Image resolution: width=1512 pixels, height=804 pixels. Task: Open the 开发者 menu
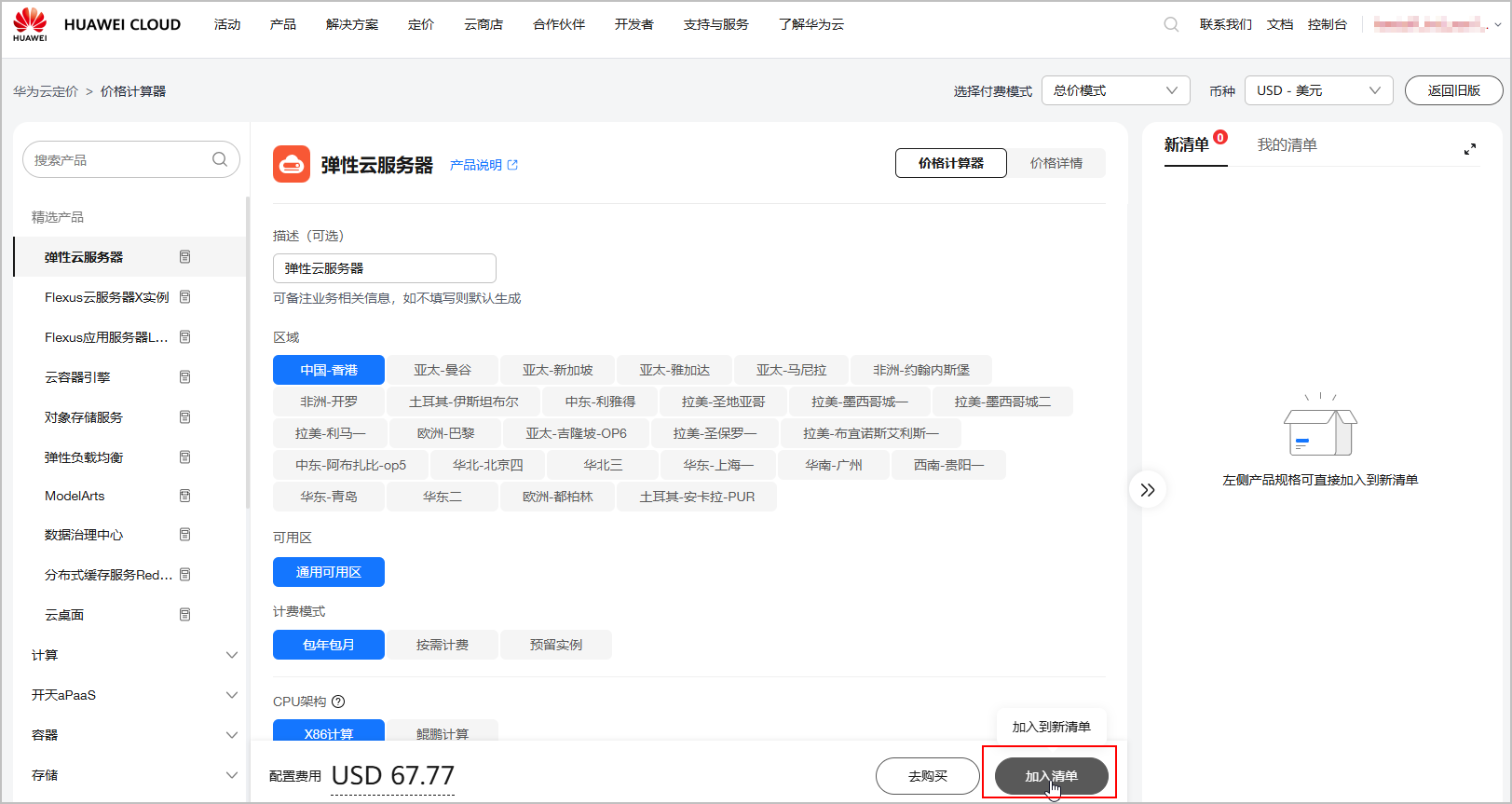coord(634,24)
